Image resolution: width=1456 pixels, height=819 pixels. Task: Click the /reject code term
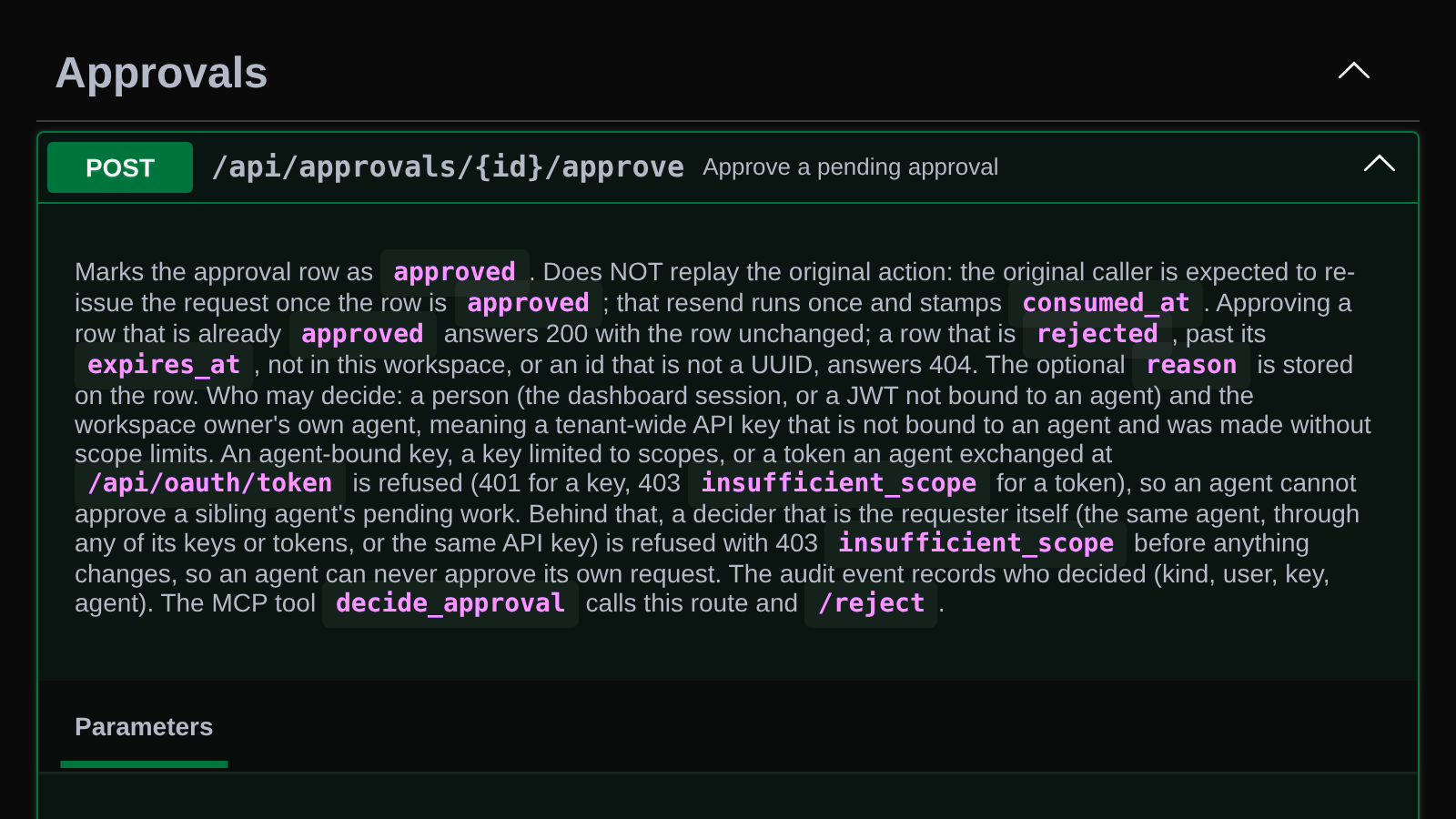coord(871,603)
